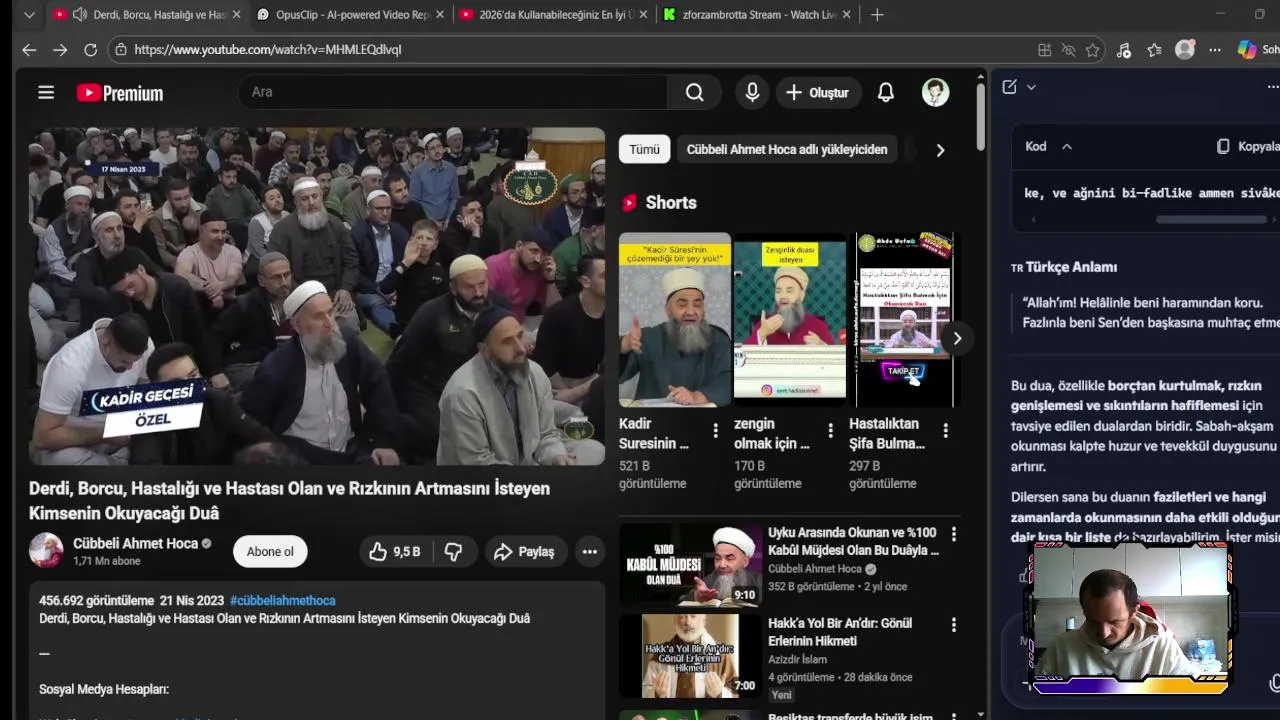Copy code with the Kopyala button

click(x=1246, y=146)
